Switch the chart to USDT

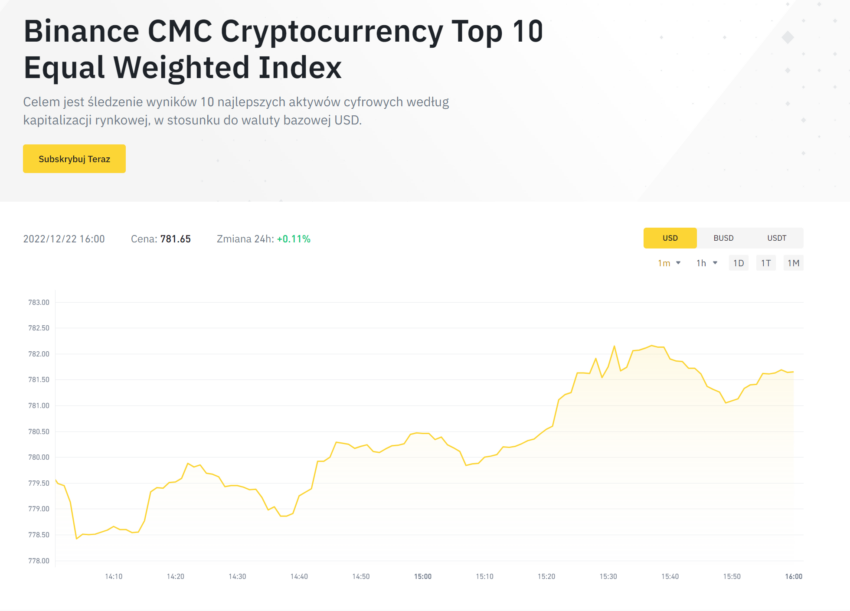776,238
